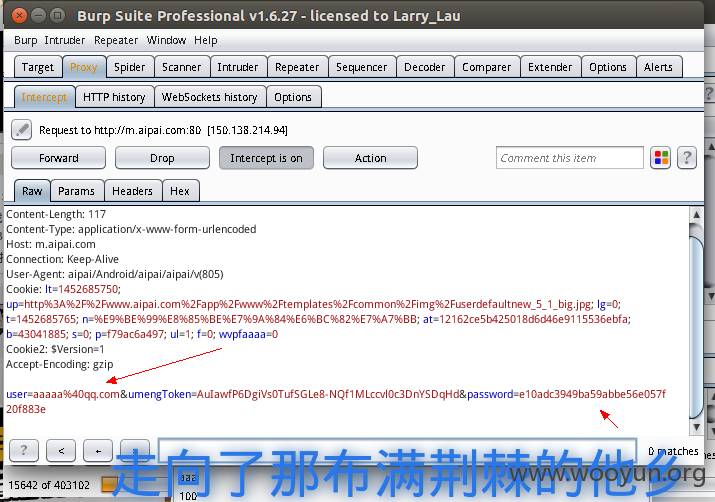715x502 pixels.
Task: Click the '+' search options button
Action: point(98,450)
